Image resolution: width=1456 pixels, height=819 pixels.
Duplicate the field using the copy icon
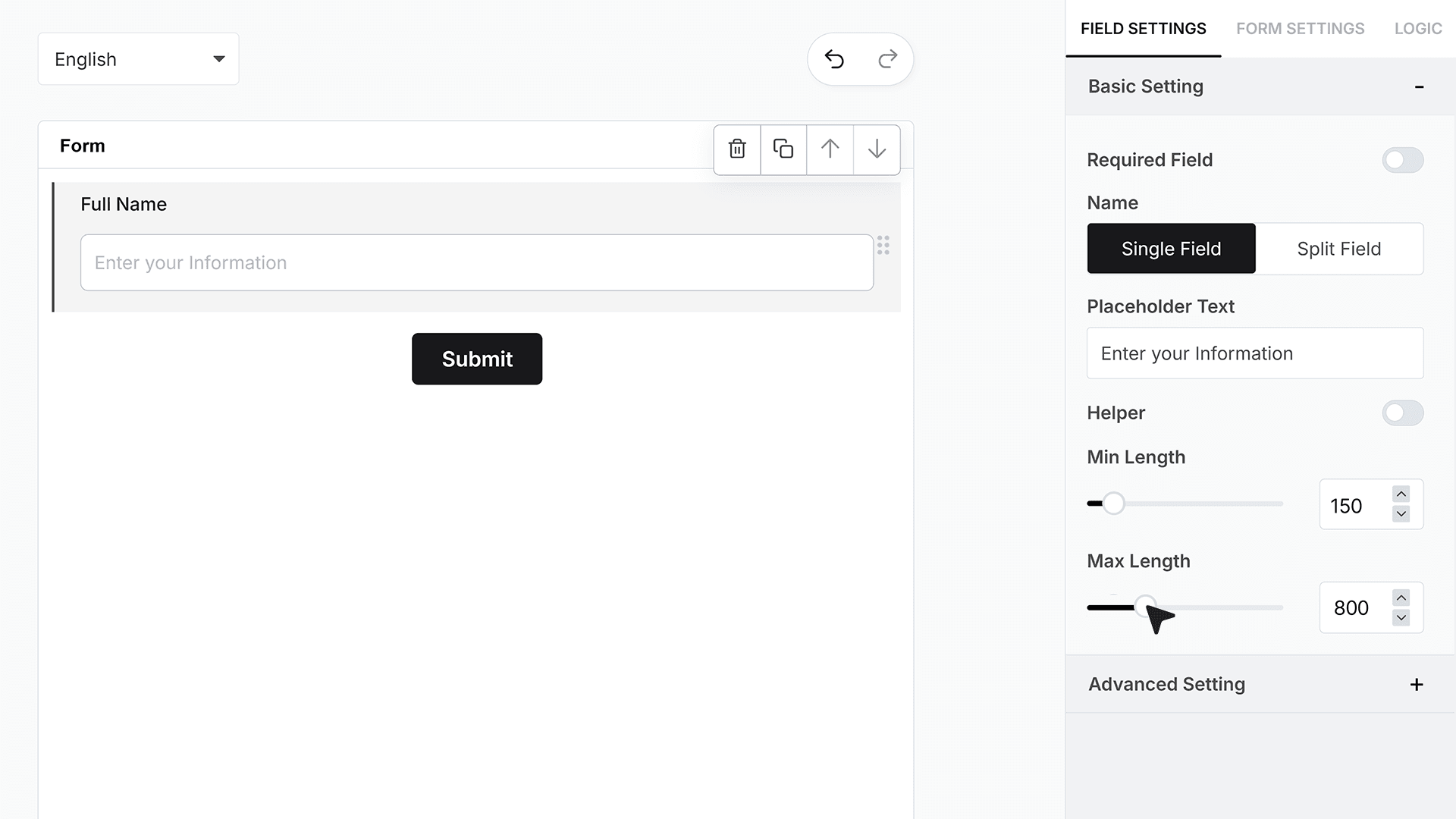coord(783,149)
